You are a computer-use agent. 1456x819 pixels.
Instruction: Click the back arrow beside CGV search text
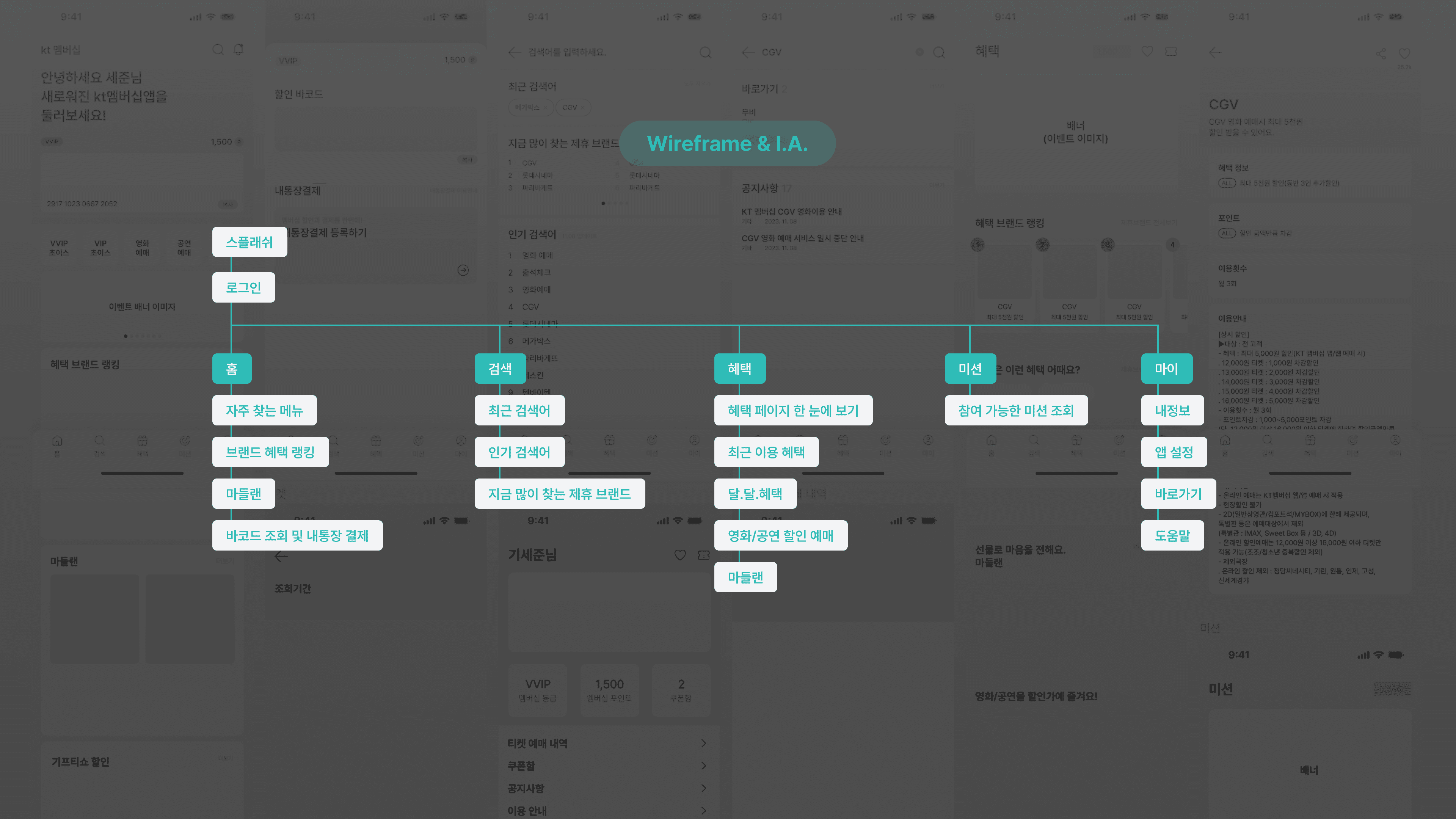(x=748, y=53)
